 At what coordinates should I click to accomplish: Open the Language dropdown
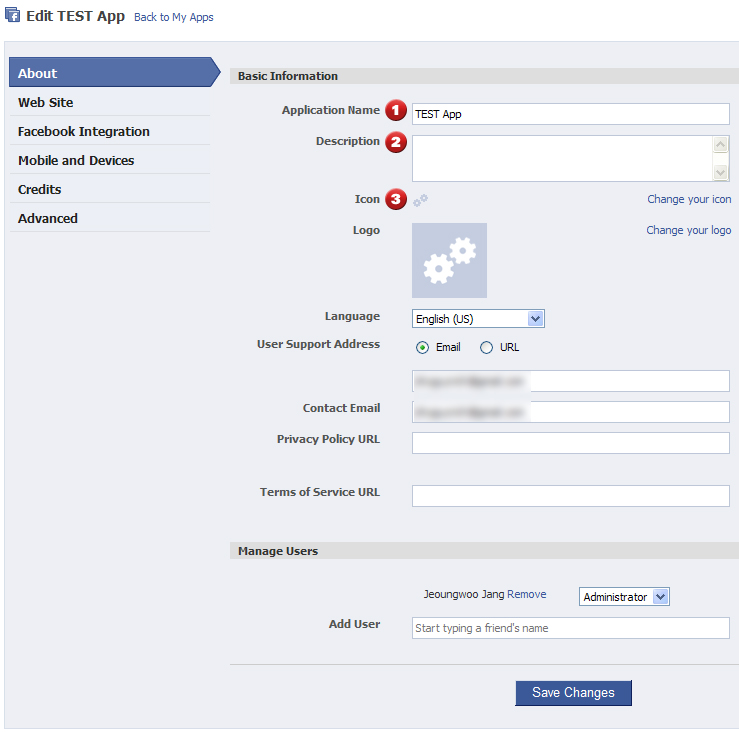tap(478, 319)
